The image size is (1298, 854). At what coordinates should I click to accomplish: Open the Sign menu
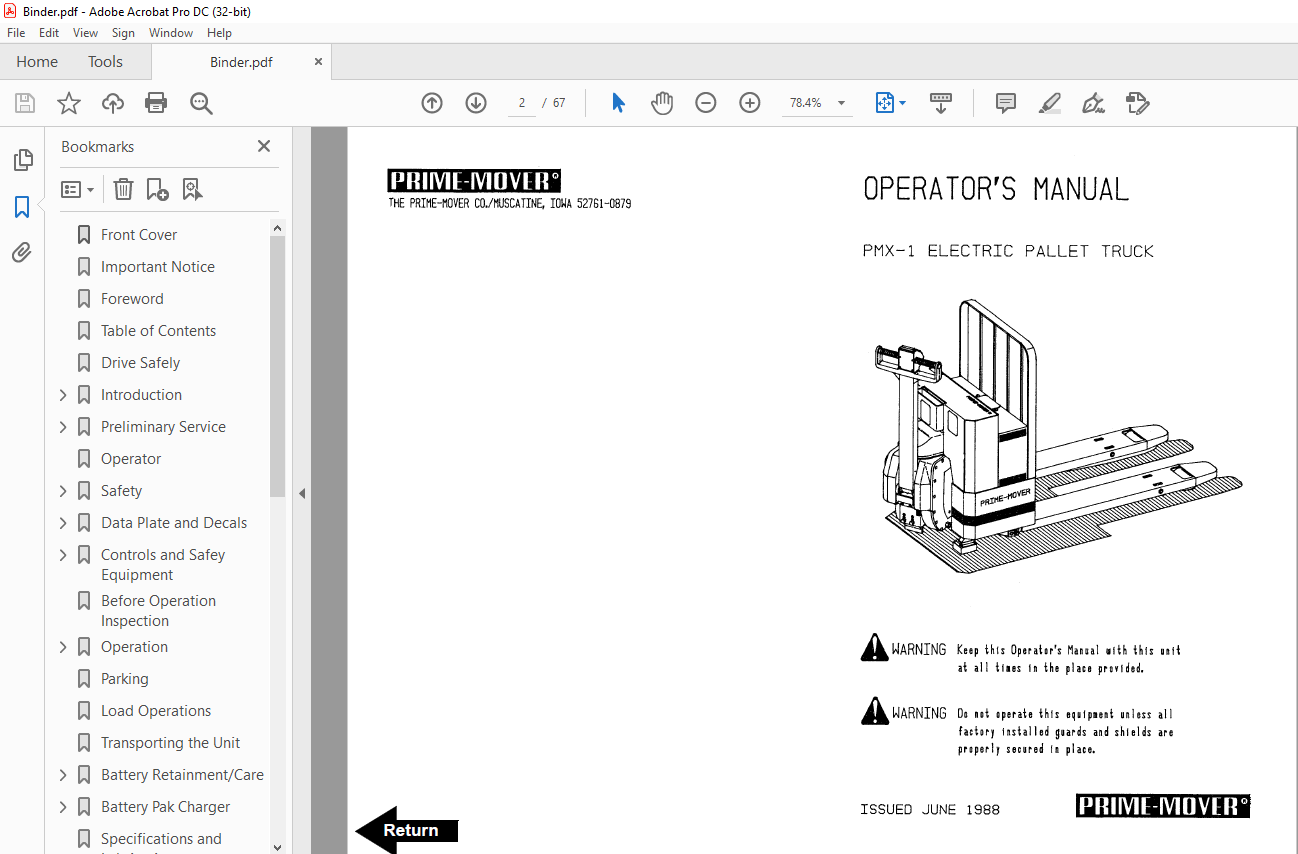123,33
